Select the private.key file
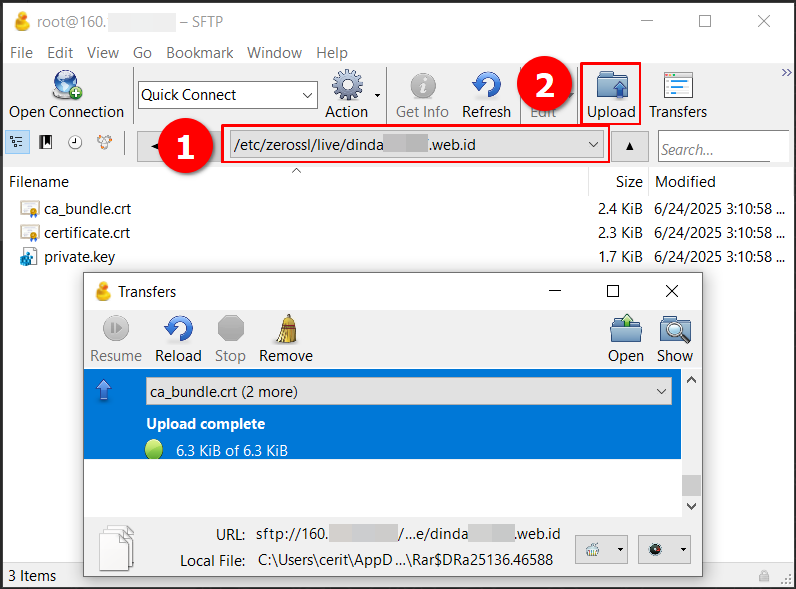The height and width of the screenshot is (589, 796). pyautogui.click(x=79, y=257)
